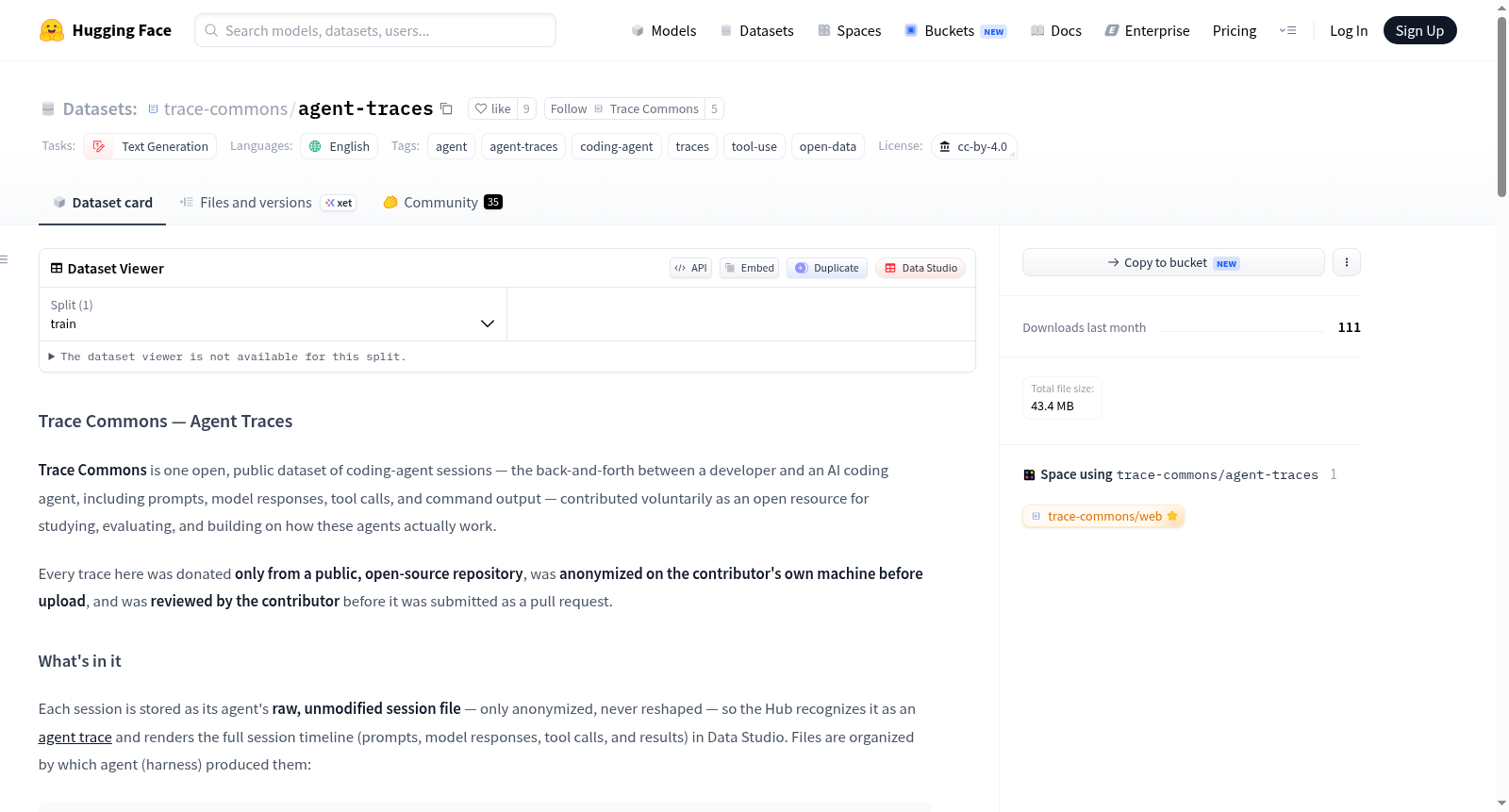Open Data Studio from the viewer header

click(920, 268)
